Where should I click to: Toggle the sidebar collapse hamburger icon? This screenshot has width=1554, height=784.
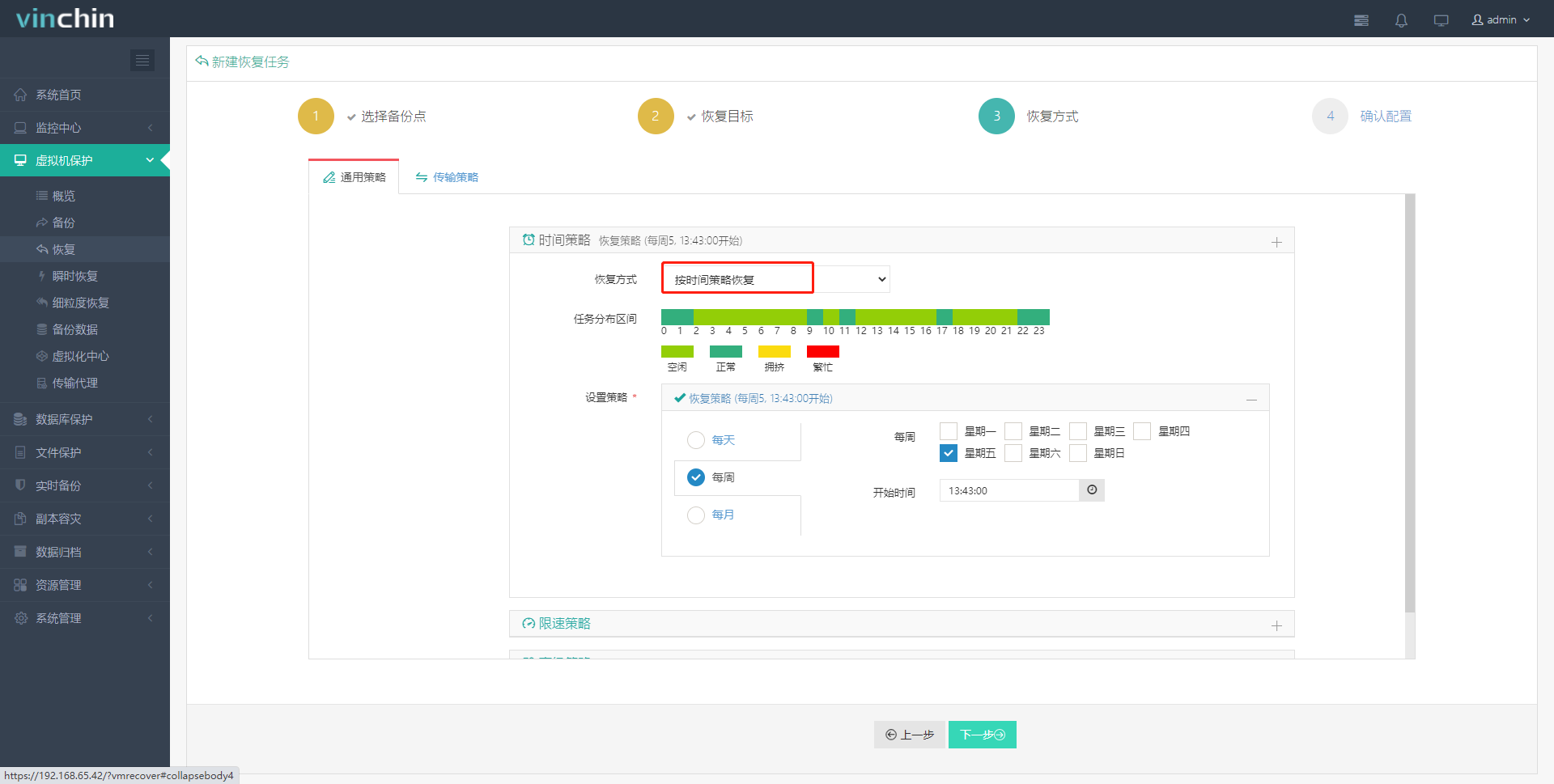[142, 60]
